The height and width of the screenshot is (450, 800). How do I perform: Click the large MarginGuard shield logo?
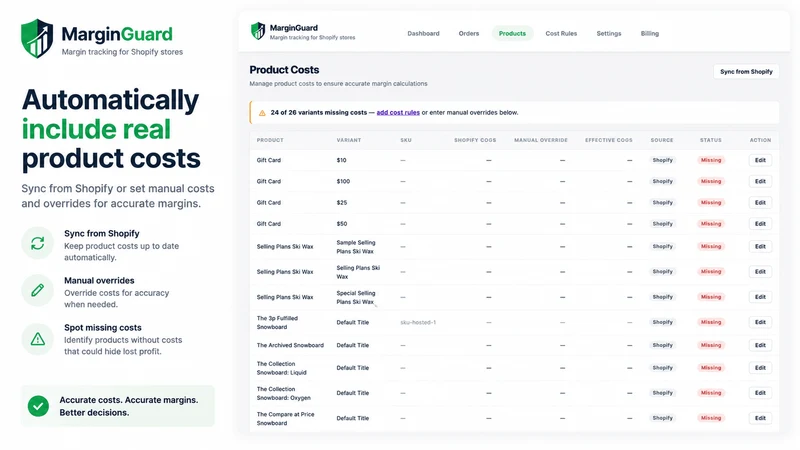point(37,38)
